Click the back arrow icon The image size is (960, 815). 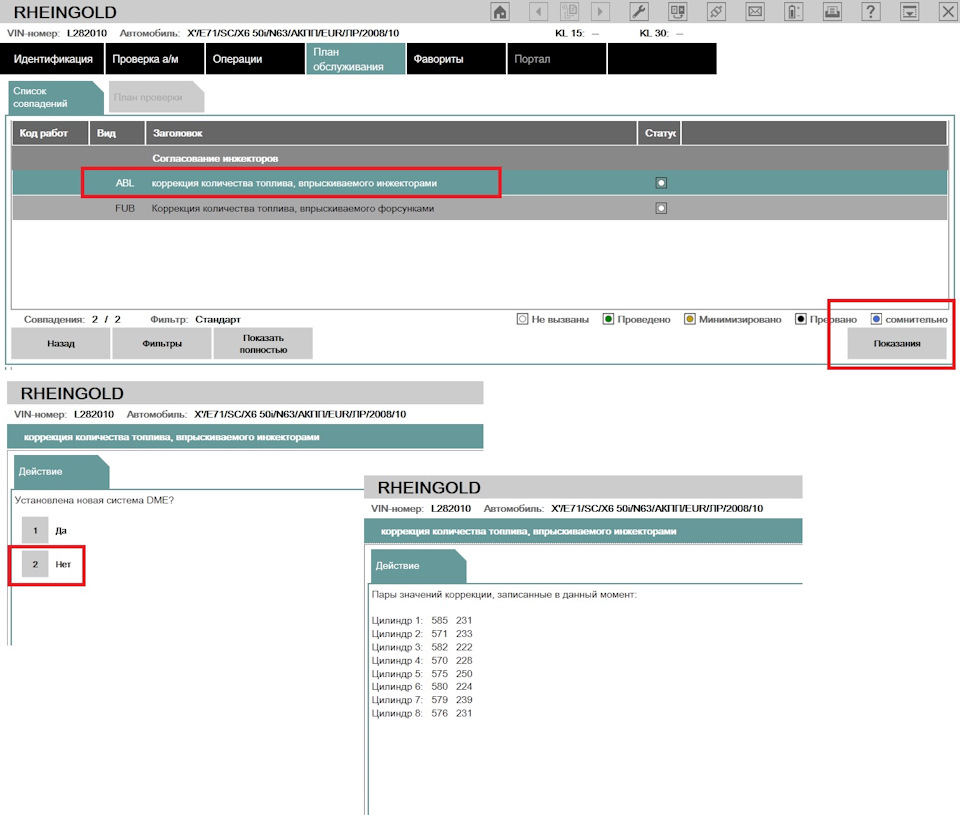538,12
